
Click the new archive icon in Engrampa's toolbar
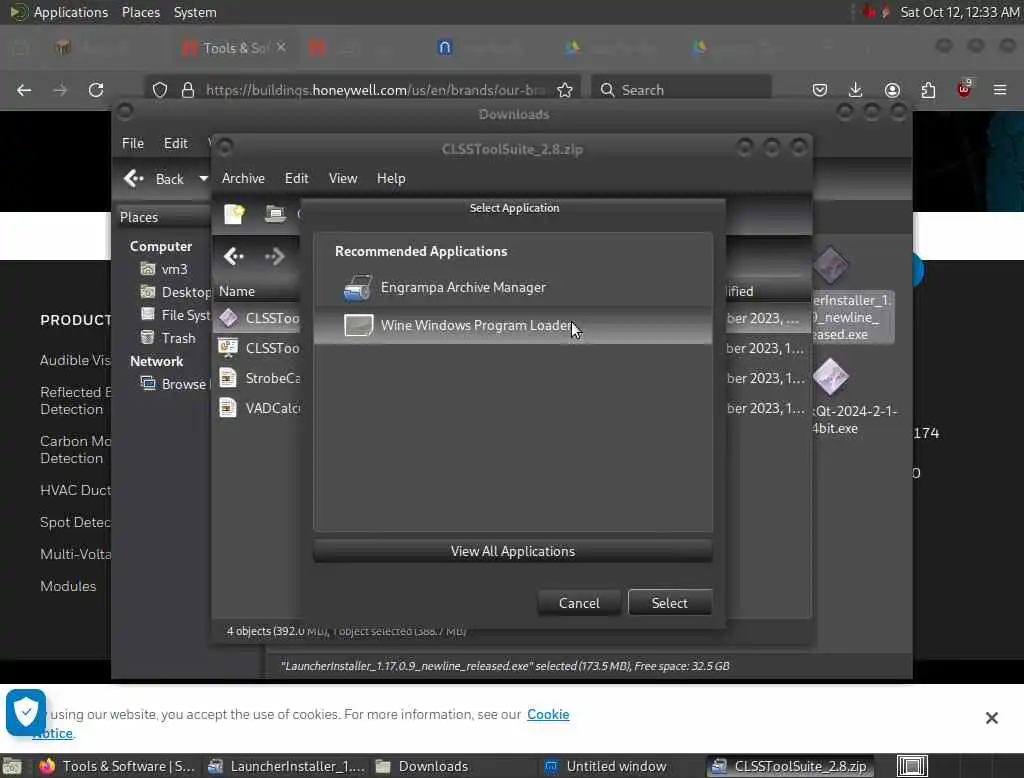tap(234, 214)
